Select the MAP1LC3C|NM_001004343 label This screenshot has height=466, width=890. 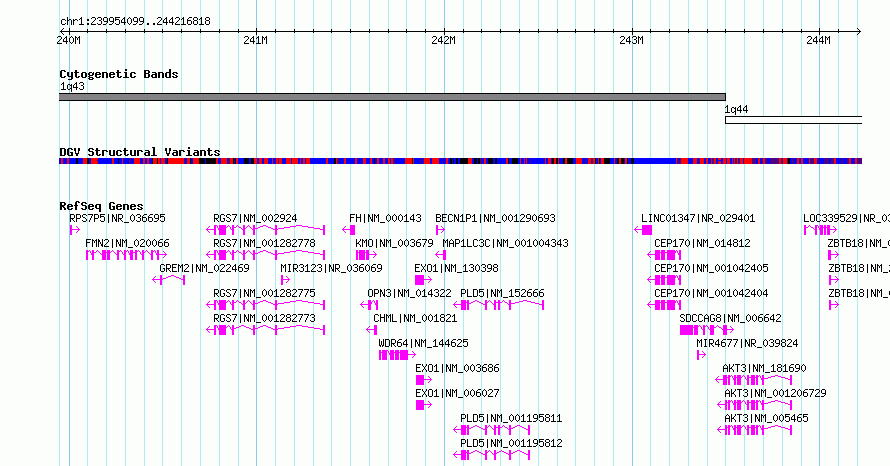505,244
